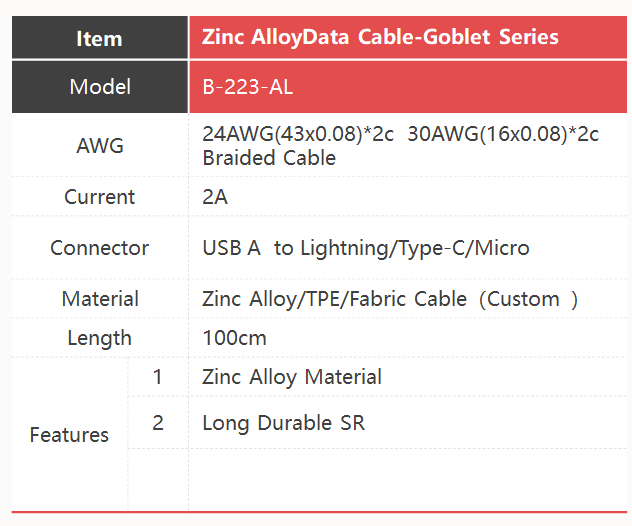This screenshot has height=526, width=632.
Task: Click the Material row label
Action: [x=100, y=299]
